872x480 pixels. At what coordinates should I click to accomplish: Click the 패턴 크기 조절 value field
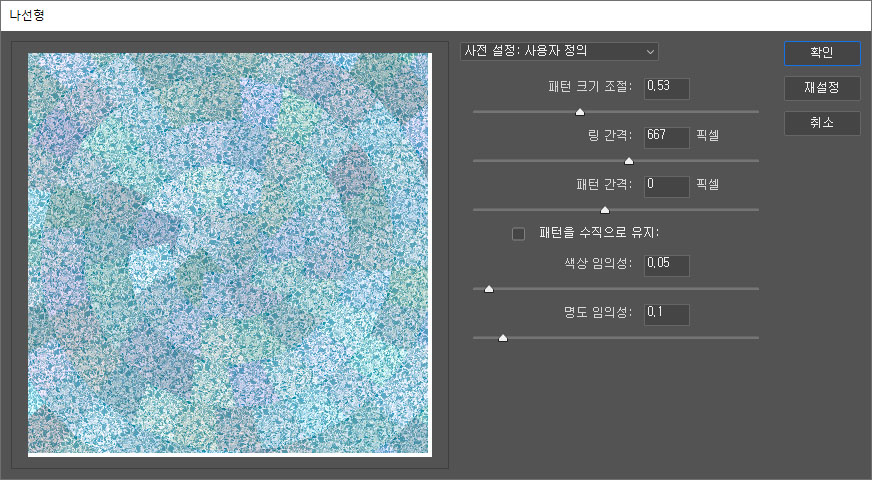pos(667,88)
